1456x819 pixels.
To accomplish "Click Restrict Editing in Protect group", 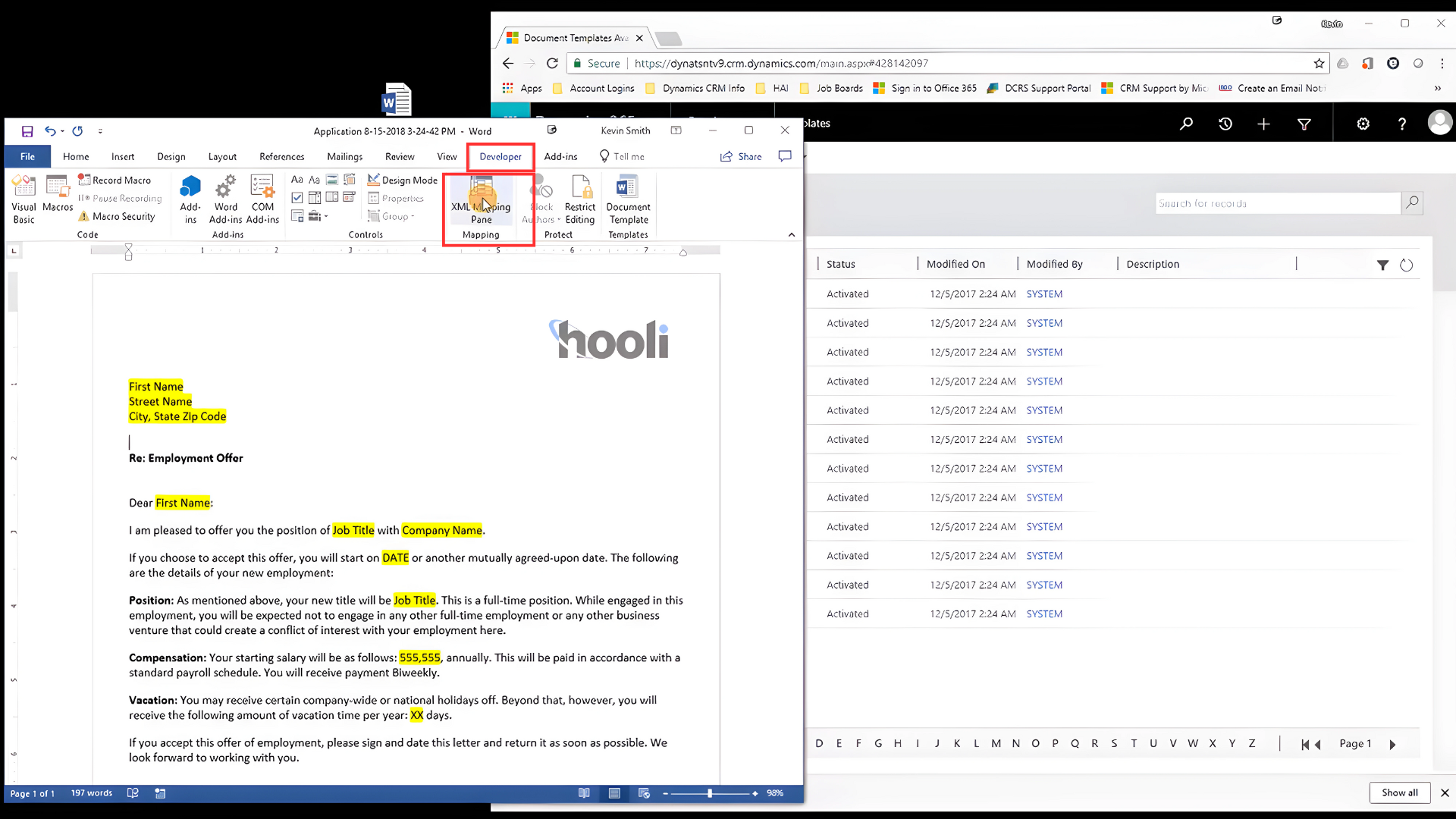I will [x=579, y=199].
